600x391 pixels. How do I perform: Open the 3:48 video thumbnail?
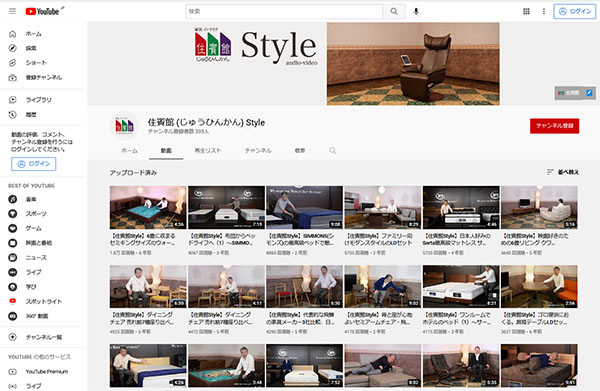click(226, 365)
